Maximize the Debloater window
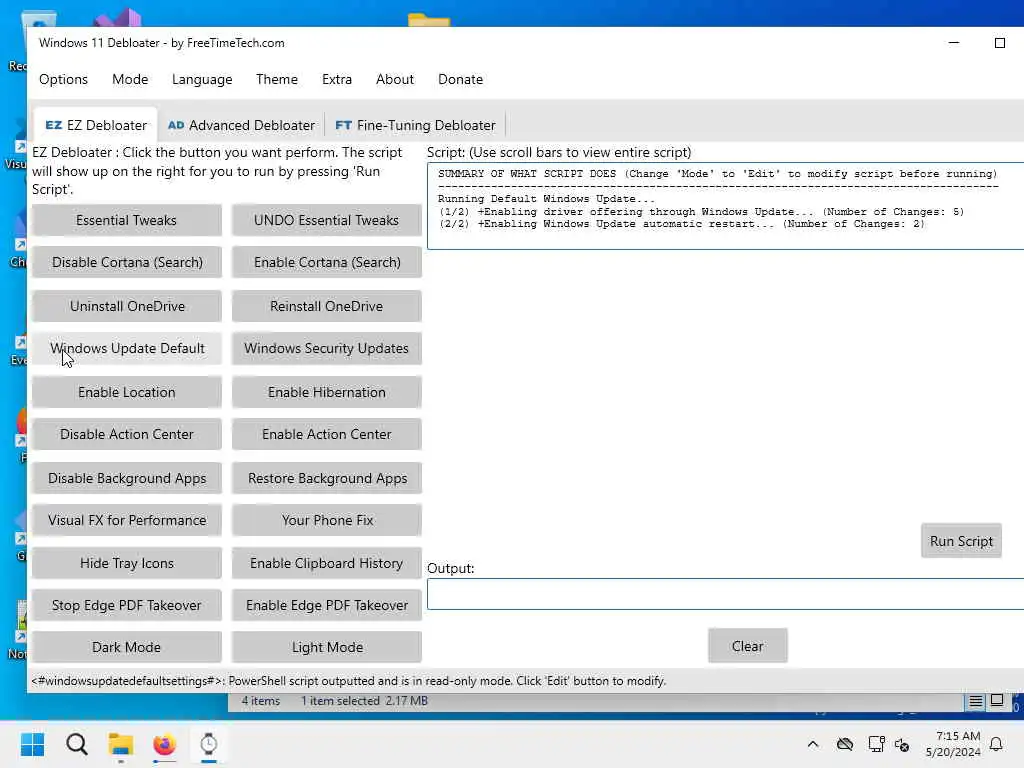Viewport: 1024px width, 768px height. pyautogui.click(x=999, y=42)
